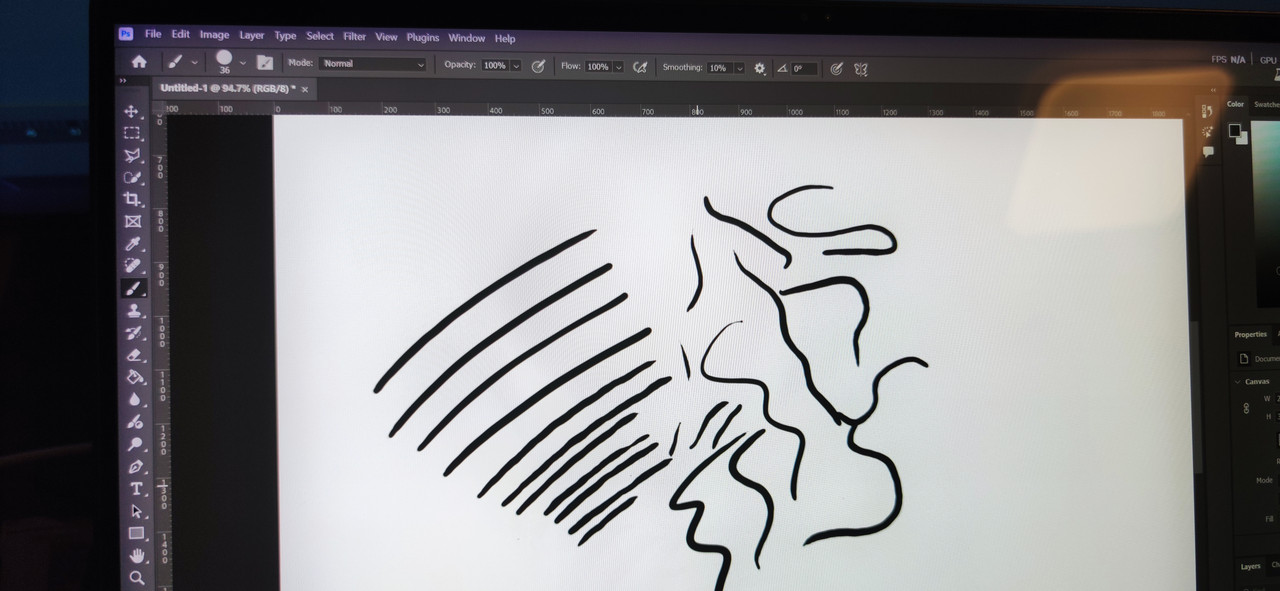Open the Window menu
The height and width of the screenshot is (591, 1280).
click(466, 38)
